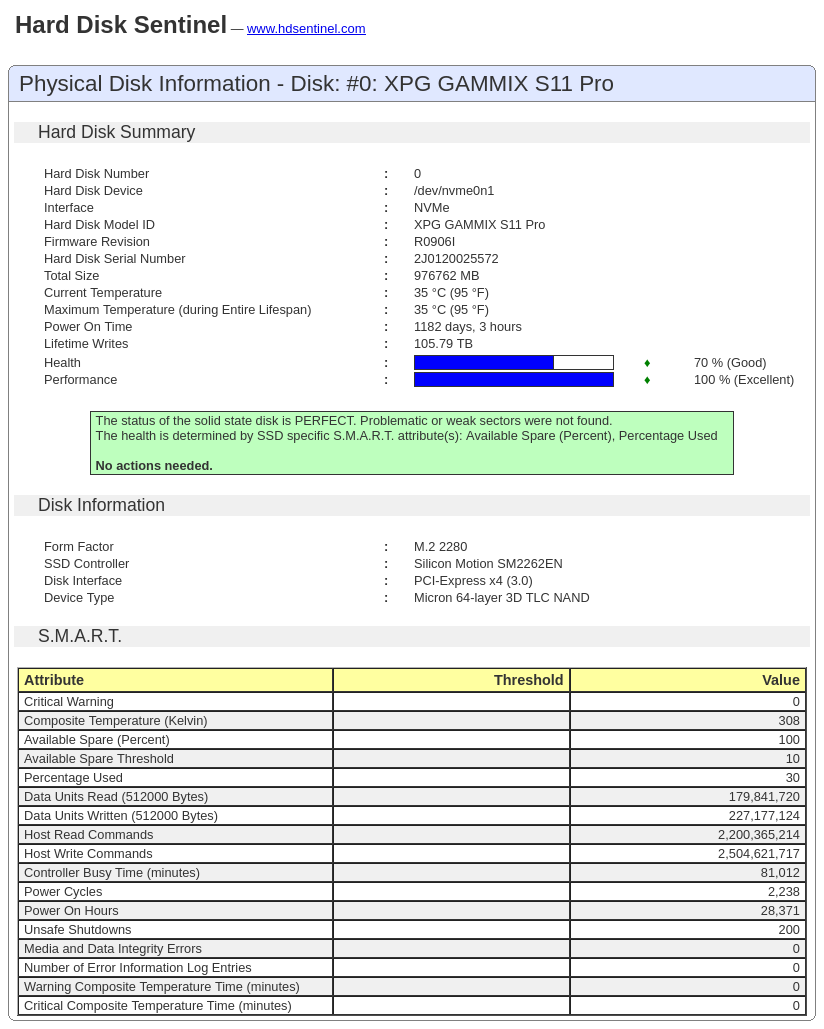The width and height of the screenshot is (824, 1029).
Task: Click Power Cycles value 2,238
Action: (783, 892)
